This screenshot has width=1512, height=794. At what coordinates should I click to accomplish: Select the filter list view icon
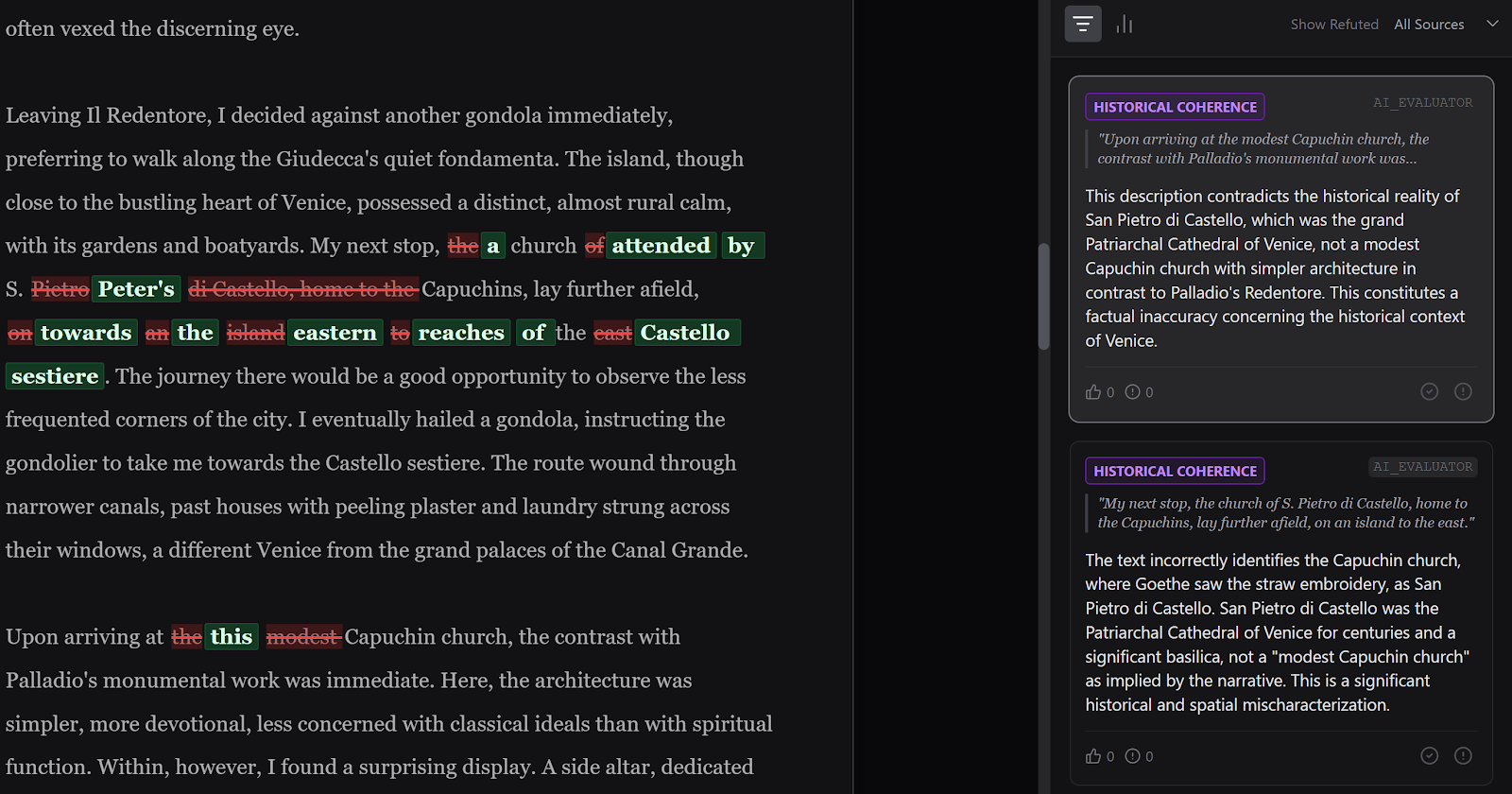[1083, 24]
